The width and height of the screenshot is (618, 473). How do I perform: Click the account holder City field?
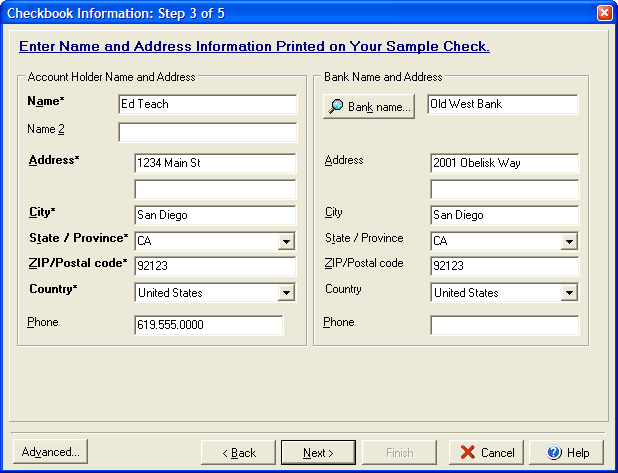pyautogui.click(x=215, y=215)
